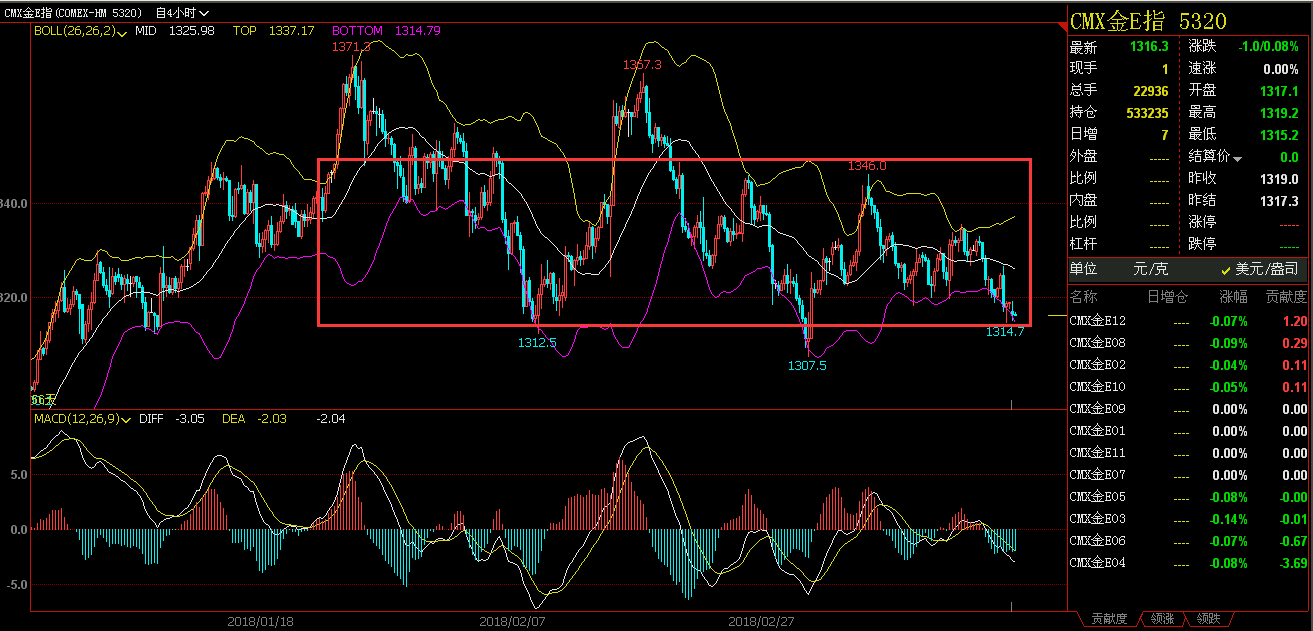Click the 1357.3 peak price label
The width and height of the screenshot is (1313, 631).
point(642,64)
